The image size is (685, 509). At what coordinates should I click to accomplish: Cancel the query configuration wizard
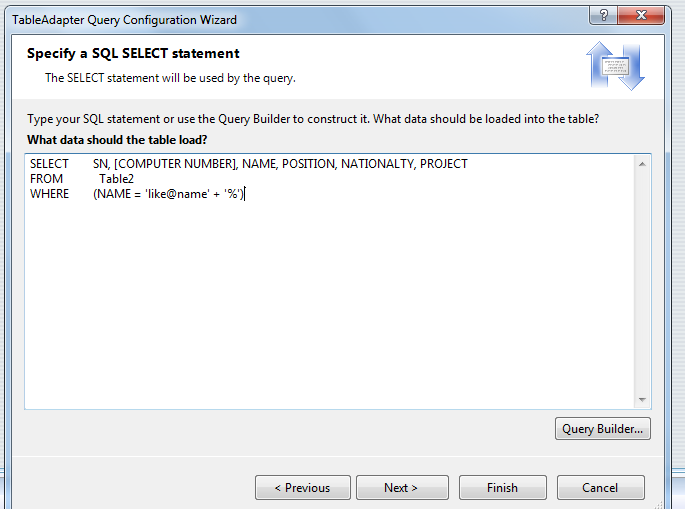600,488
